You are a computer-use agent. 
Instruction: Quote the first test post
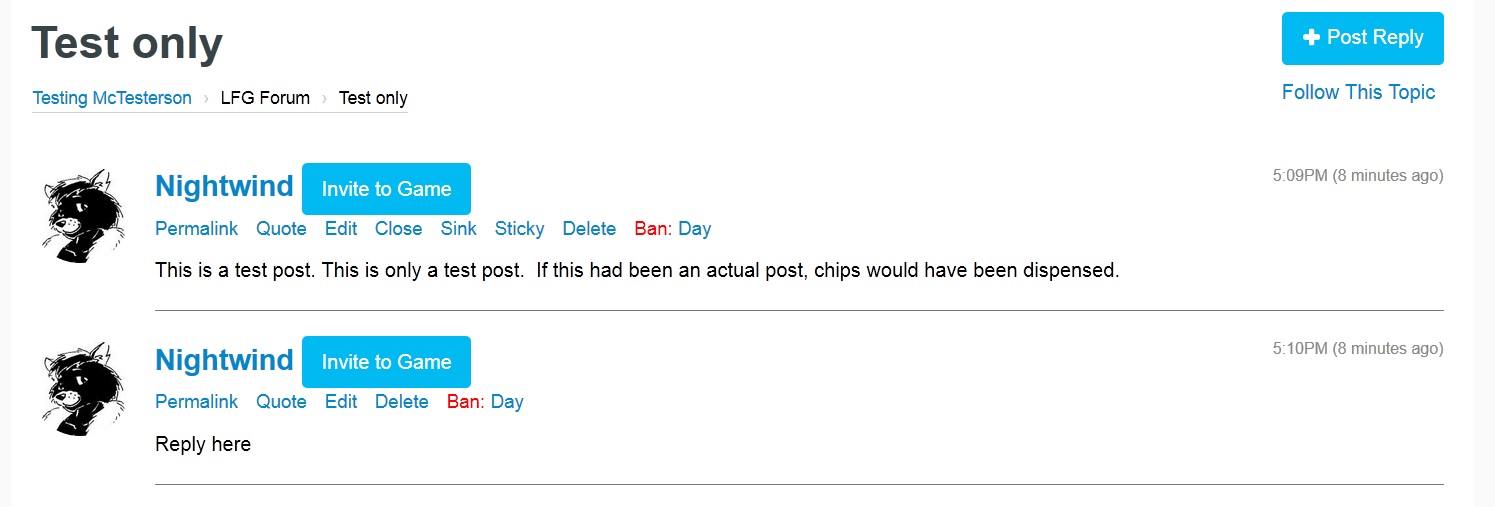coord(281,229)
